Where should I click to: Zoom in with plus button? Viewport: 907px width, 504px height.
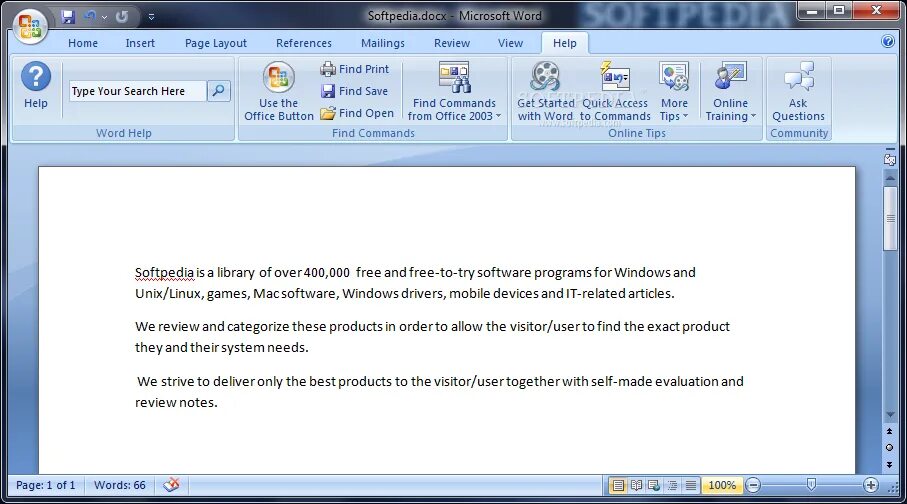pyautogui.click(x=871, y=485)
